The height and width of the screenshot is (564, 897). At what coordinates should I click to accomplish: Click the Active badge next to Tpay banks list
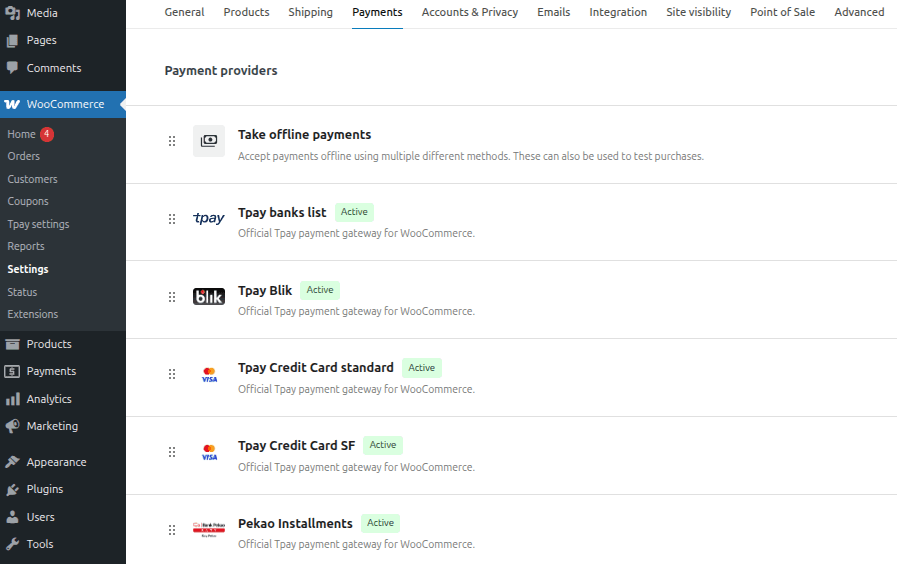(354, 212)
